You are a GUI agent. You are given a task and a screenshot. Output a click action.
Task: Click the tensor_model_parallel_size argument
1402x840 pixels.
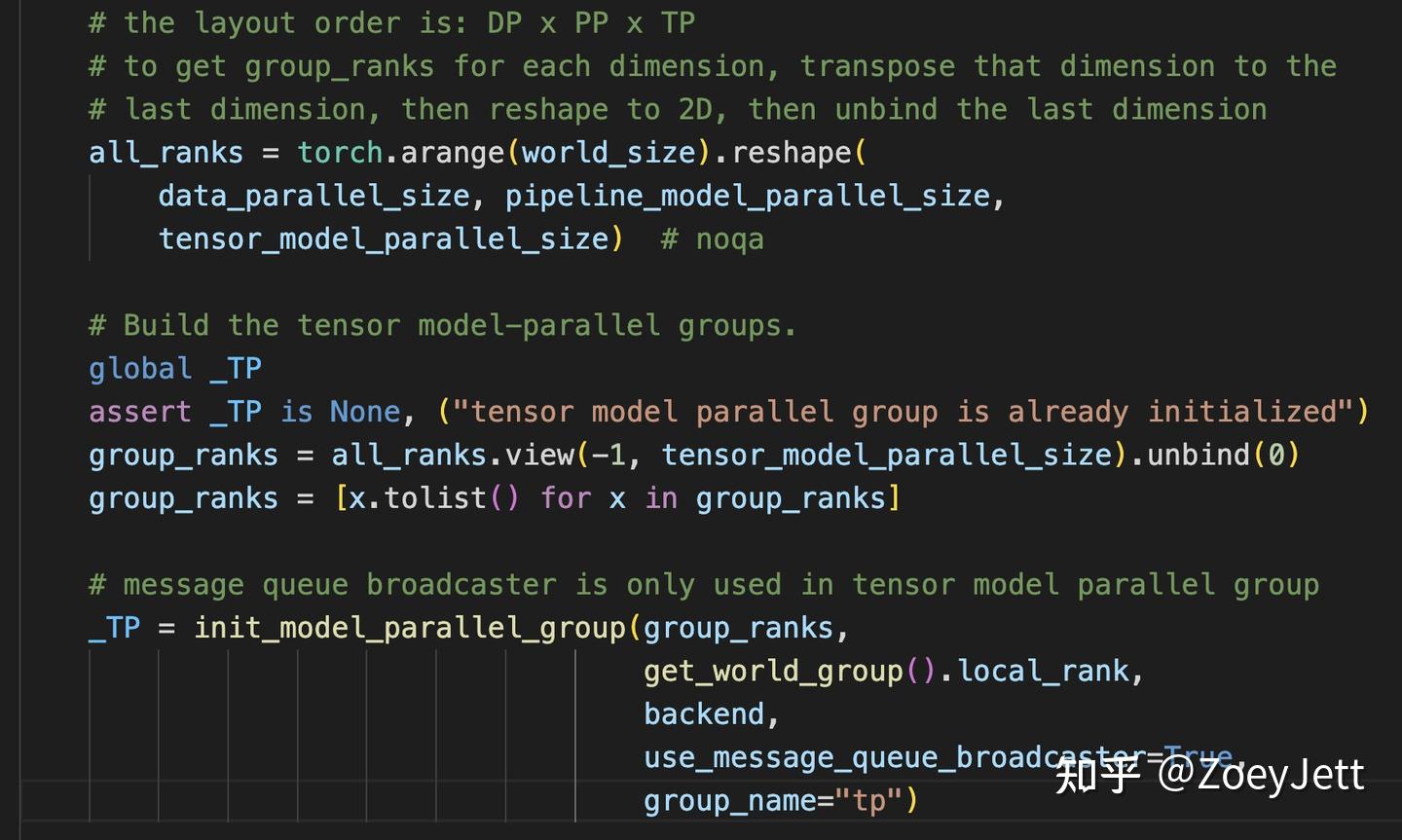click(387, 237)
